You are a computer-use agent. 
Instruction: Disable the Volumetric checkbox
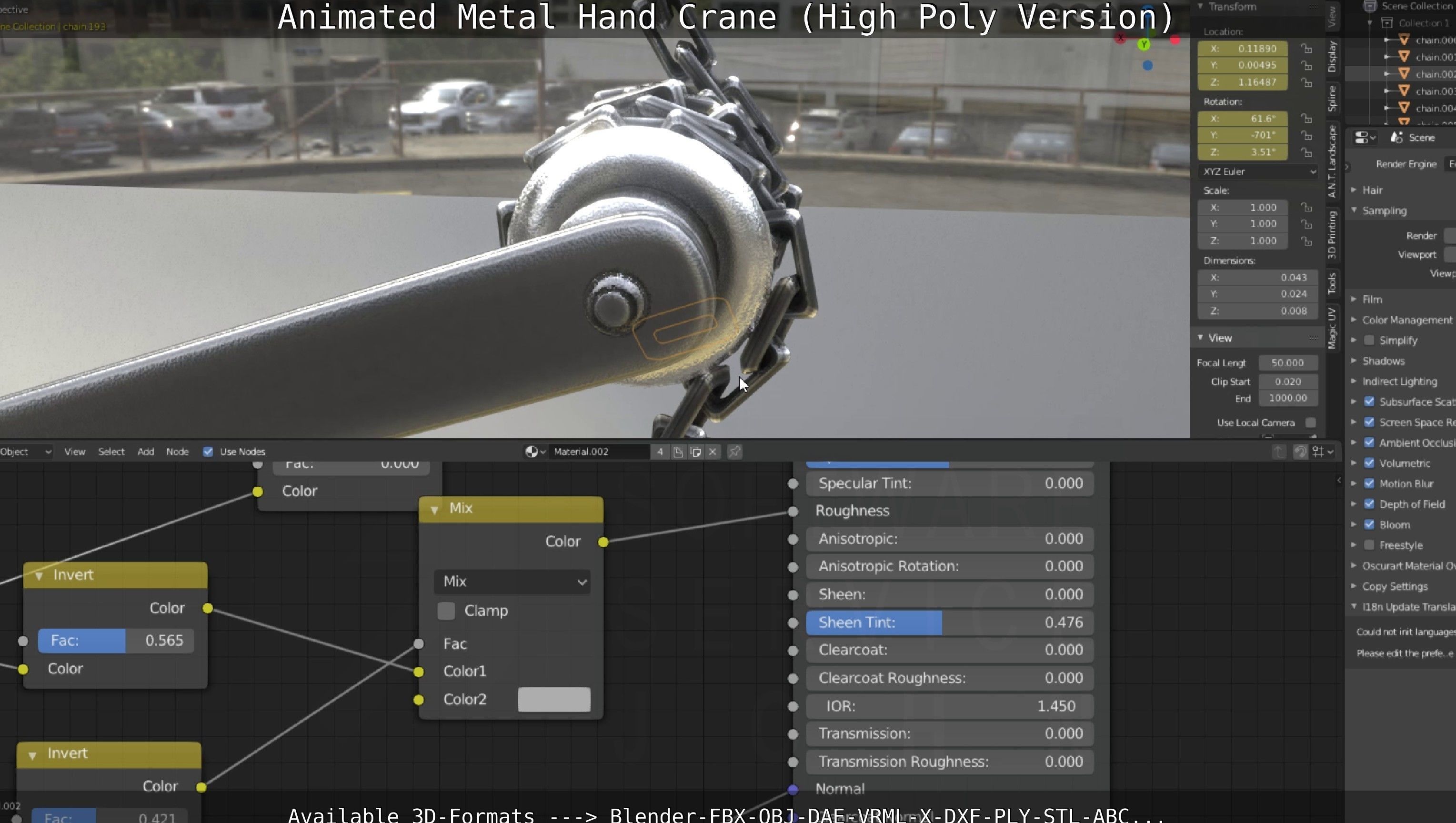click(x=1369, y=463)
